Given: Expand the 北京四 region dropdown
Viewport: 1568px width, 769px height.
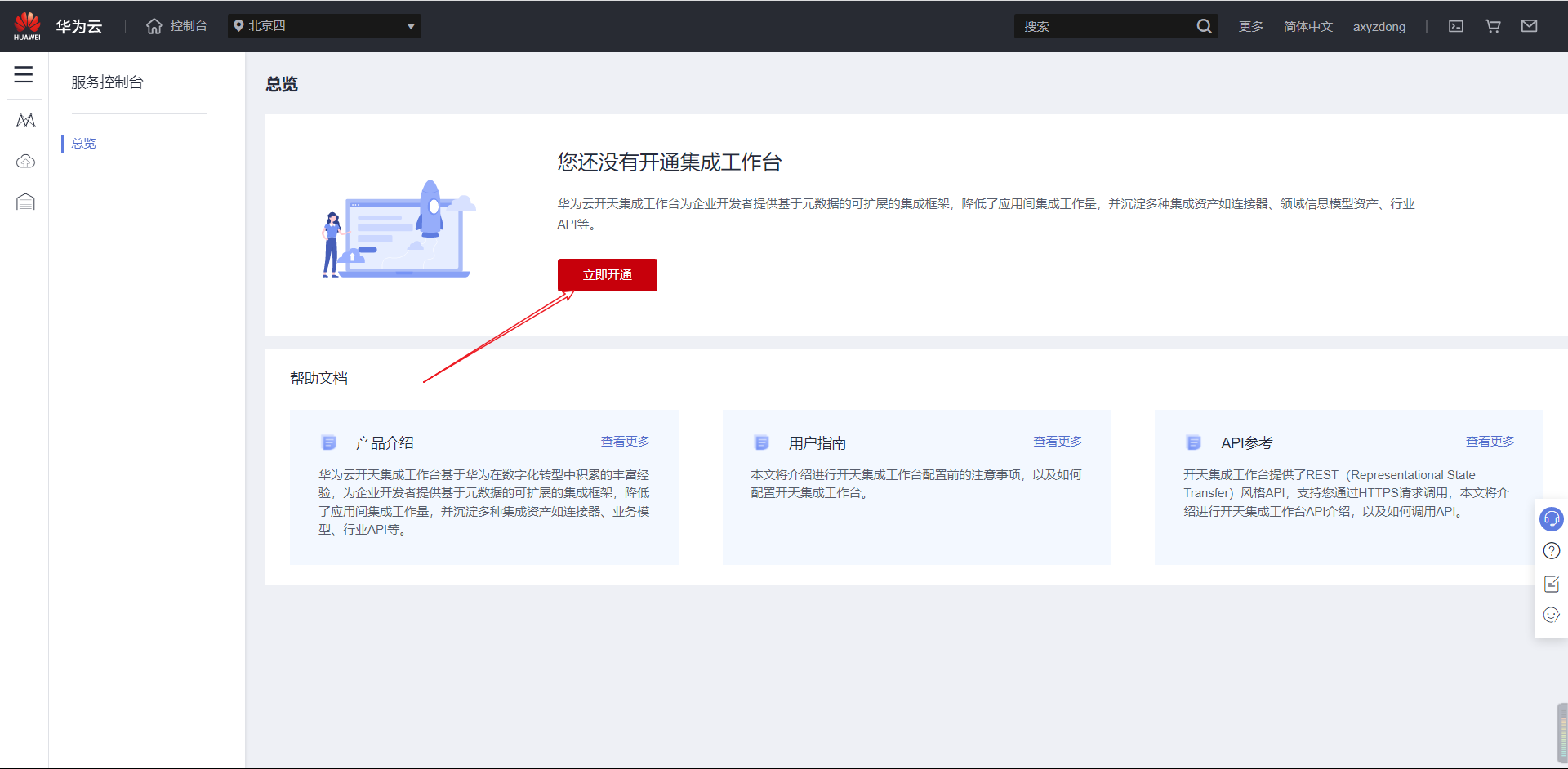Looking at the screenshot, I should tap(324, 26).
